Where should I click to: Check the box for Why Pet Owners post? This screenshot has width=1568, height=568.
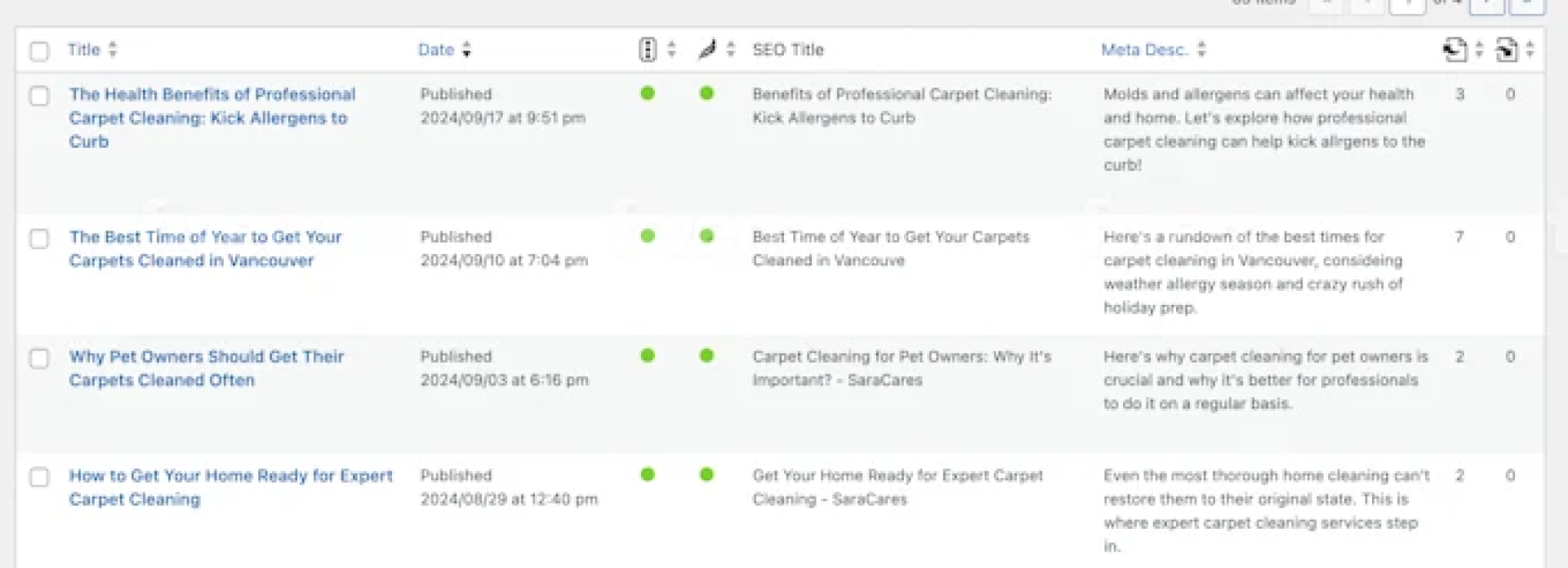coord(39,358)
